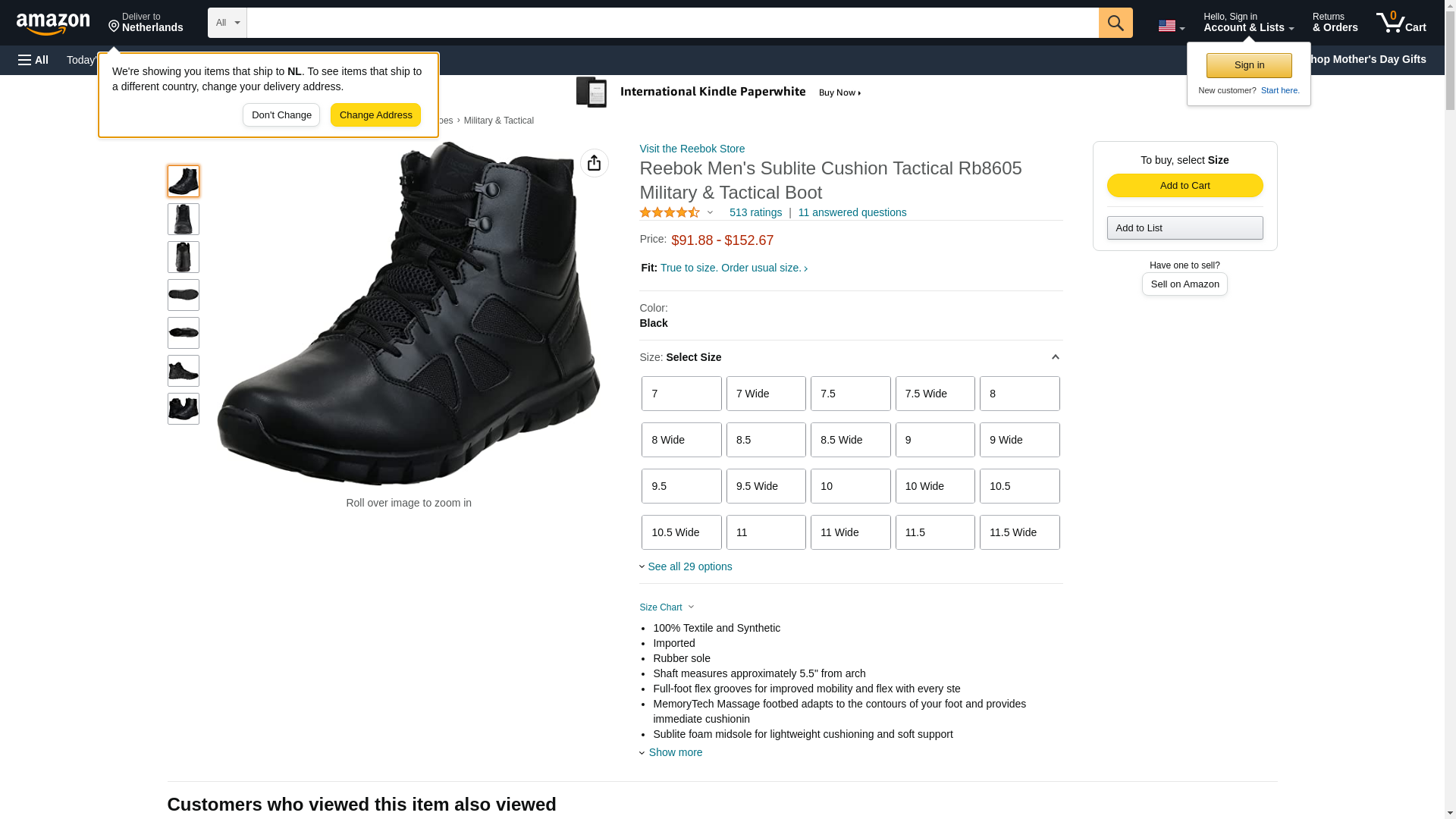
Task: Select size 7 Wide option
Action: [766, 394]
